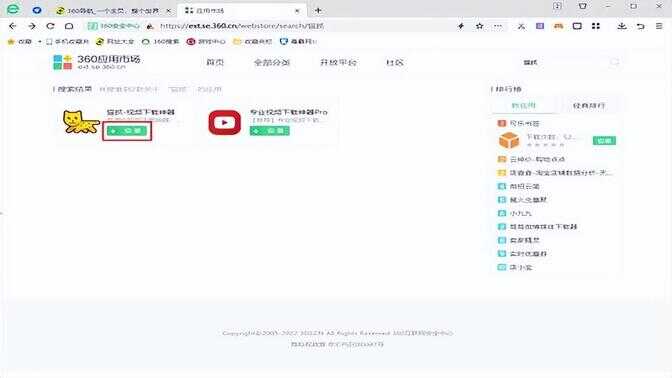Image resolution: width=672 pixels, height=378 pixels.
Task: Open the three-dots more options in address bar
Action: [x=498, y=26]
